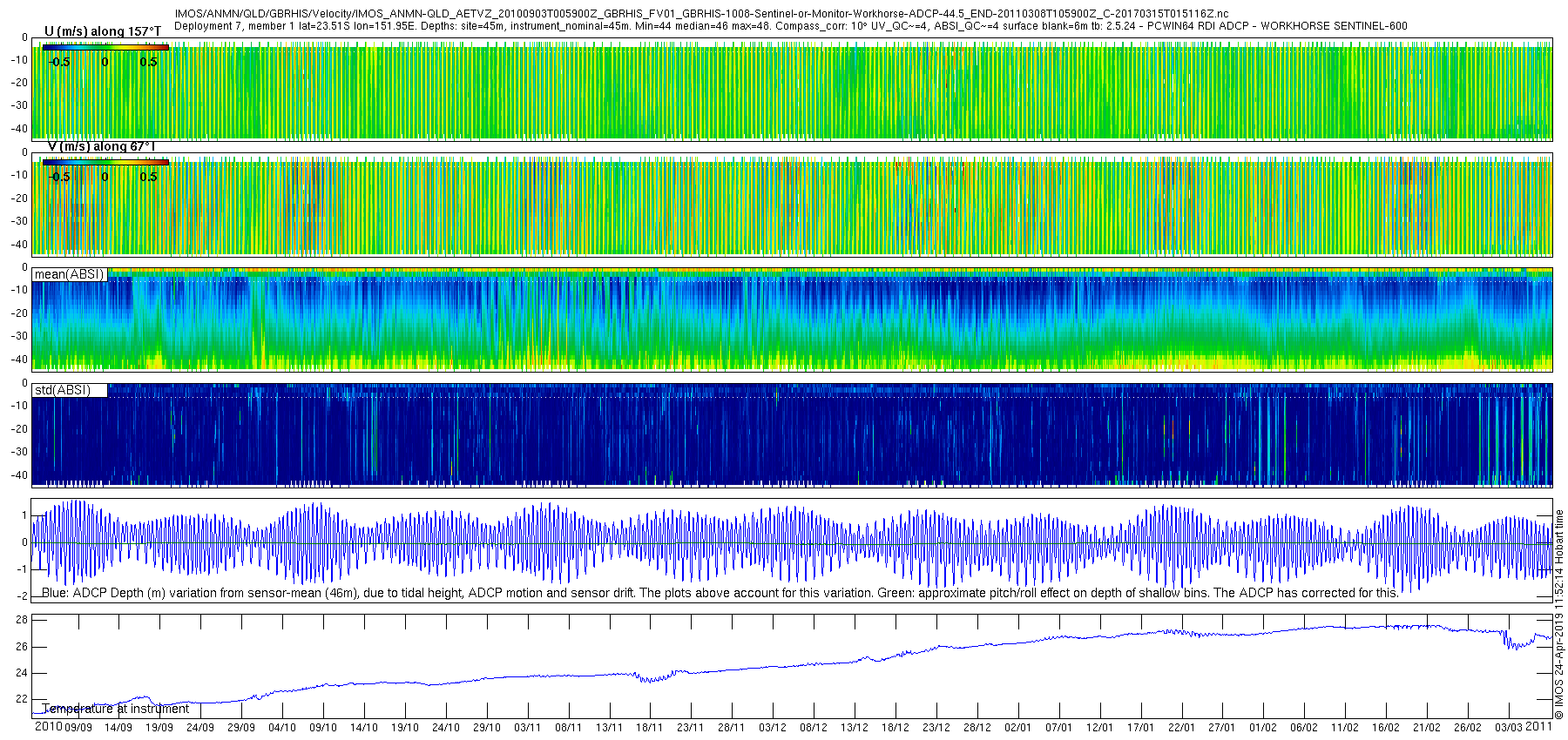Click the 'Temperature at instrument' label
Viewport: 1568px width, 740px height.
pyautogui.click(x=116, y=709)
